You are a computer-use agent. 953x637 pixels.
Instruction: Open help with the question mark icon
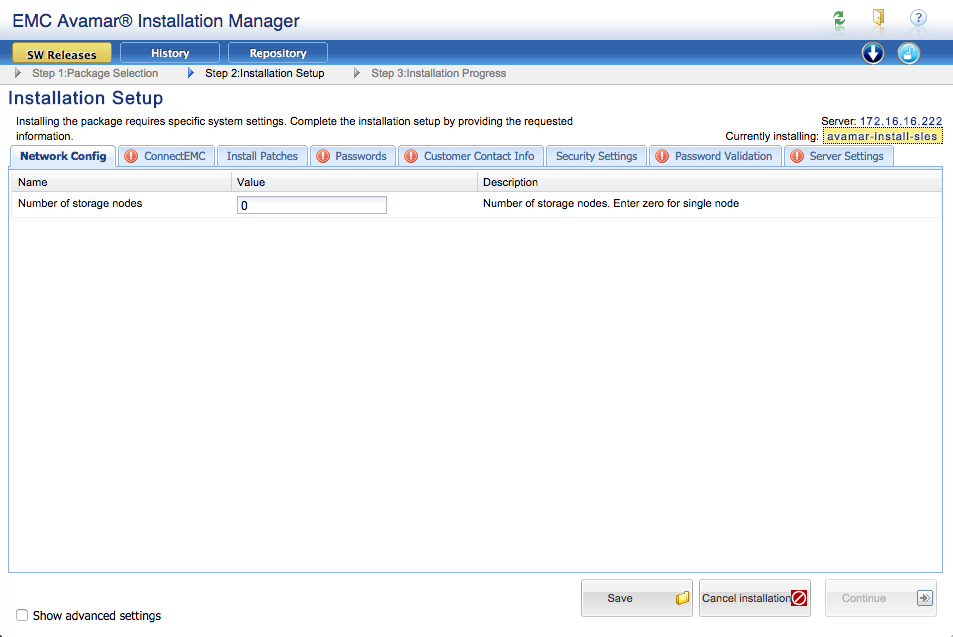click(x=917, y=18)
